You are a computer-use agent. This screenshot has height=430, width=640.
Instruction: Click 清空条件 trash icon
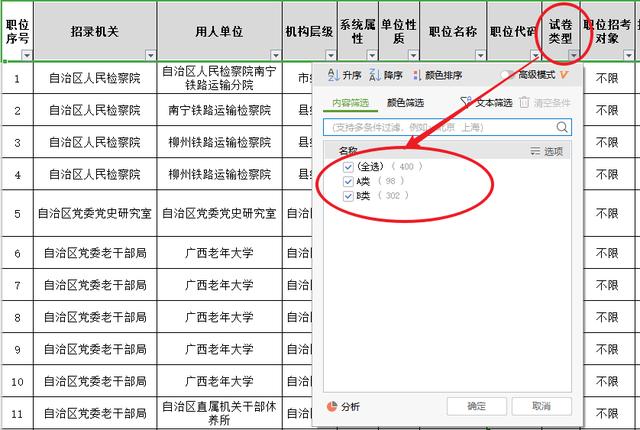click(x=524, y=102)
